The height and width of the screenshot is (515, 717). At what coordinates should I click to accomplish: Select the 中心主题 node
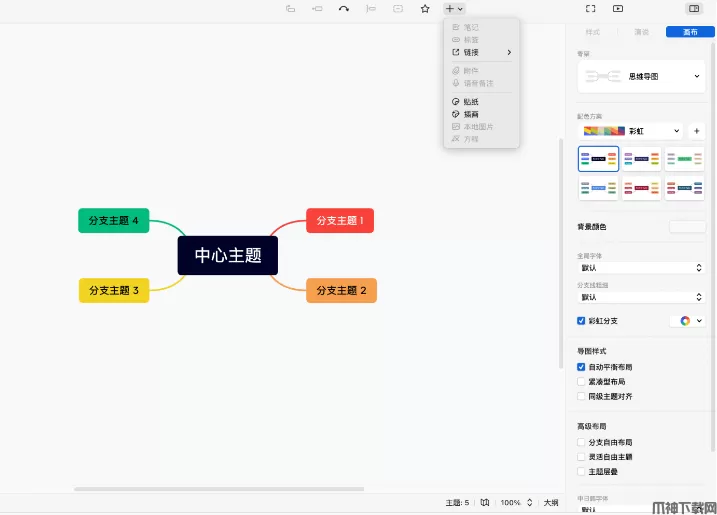[228, 256]
